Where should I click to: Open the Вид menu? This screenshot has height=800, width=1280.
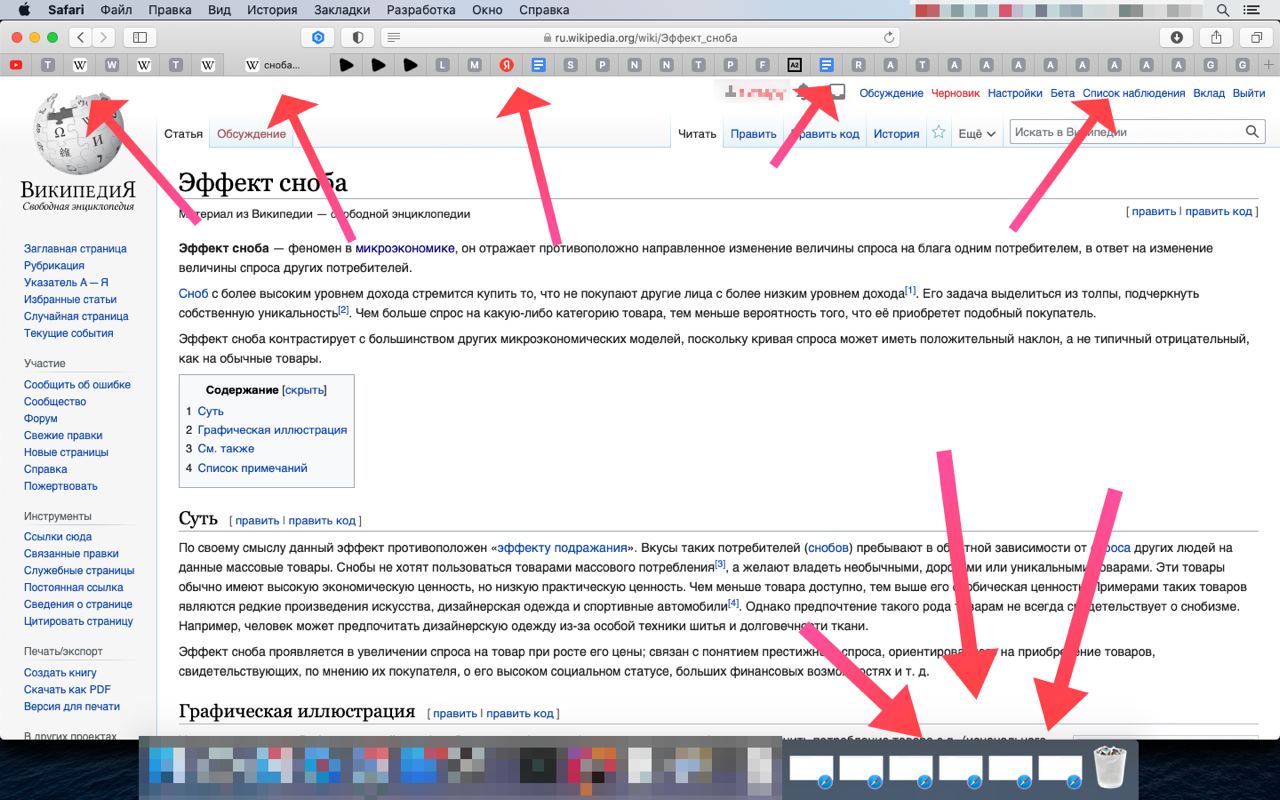click(219, 10)
